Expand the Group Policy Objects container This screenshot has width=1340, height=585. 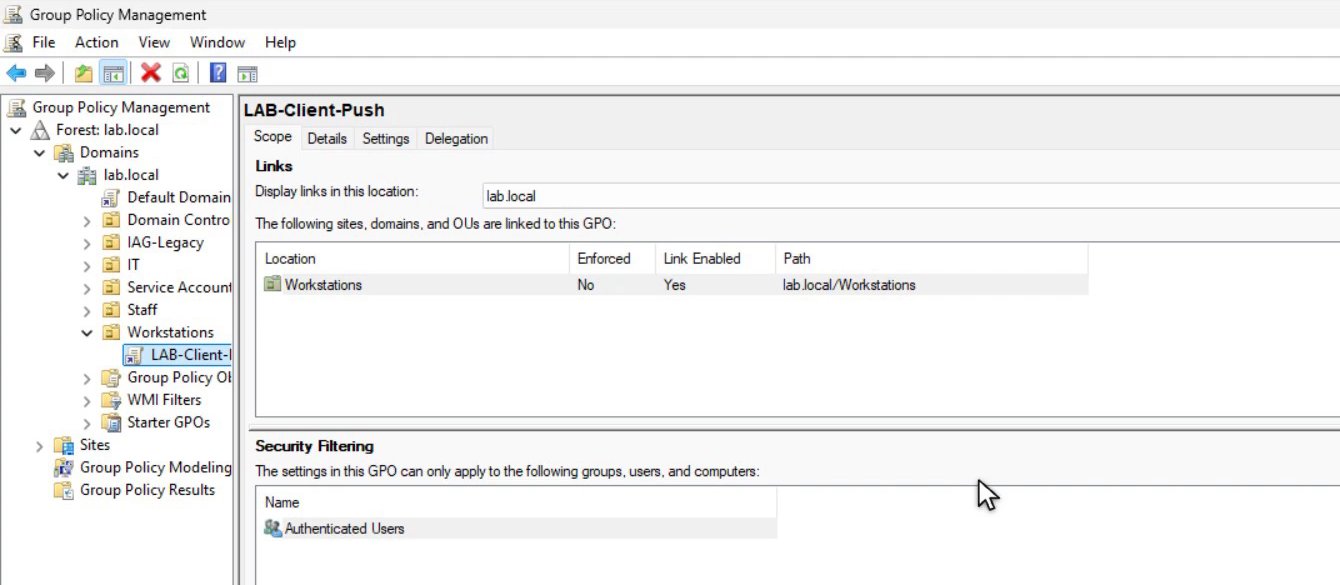click(88, 378)
